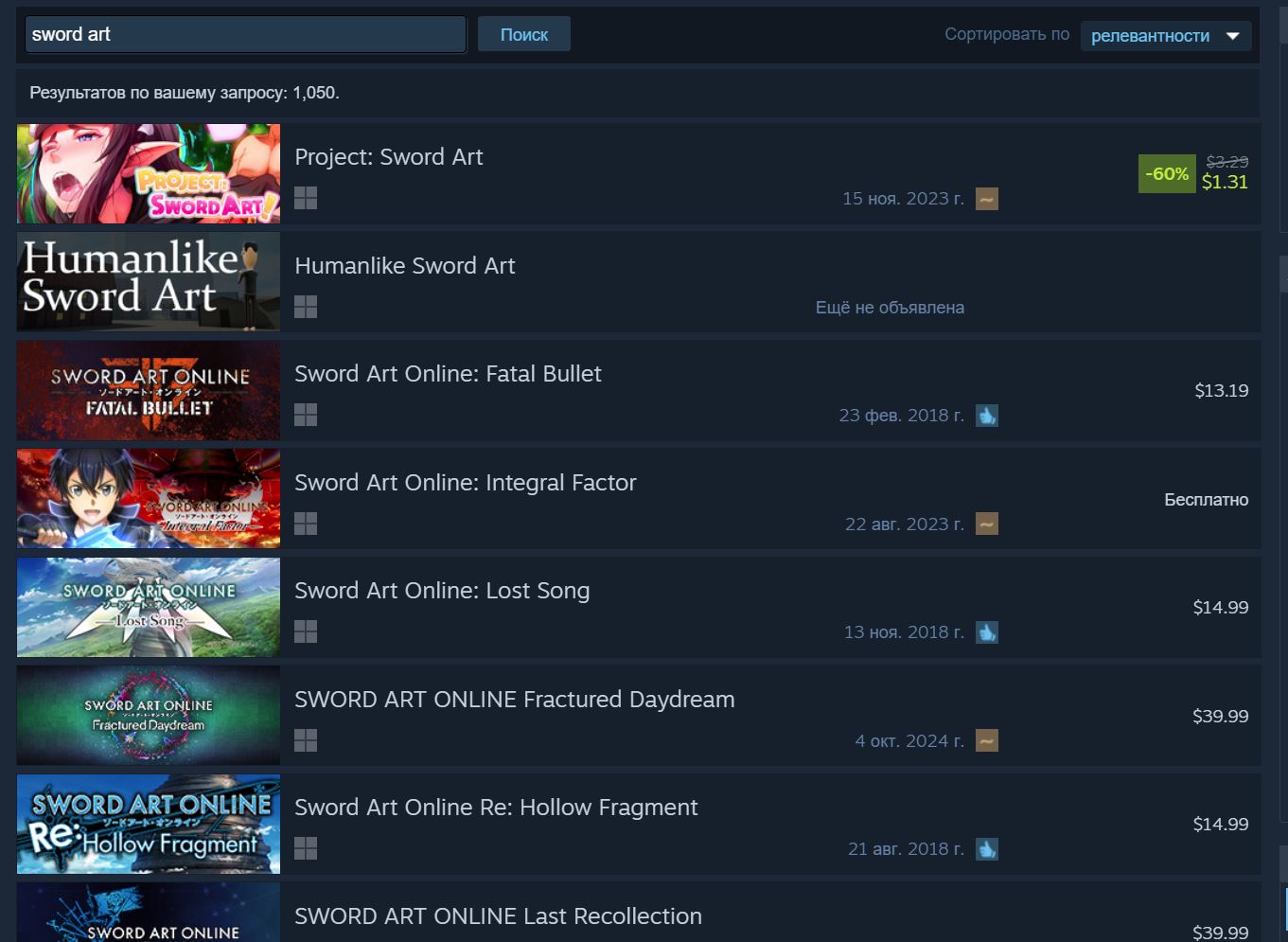Click the release date '23 фев. 2018 г.'

[x=902, y=416]
